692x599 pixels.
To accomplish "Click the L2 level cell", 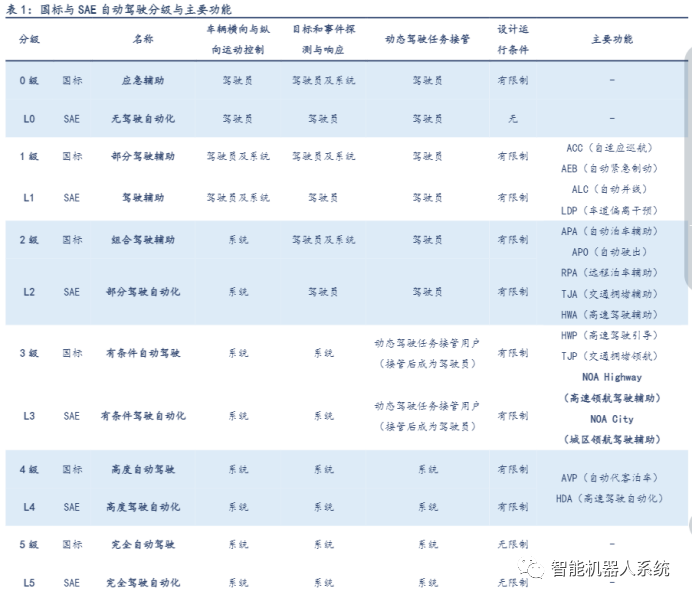I will [x=29, y=292].
